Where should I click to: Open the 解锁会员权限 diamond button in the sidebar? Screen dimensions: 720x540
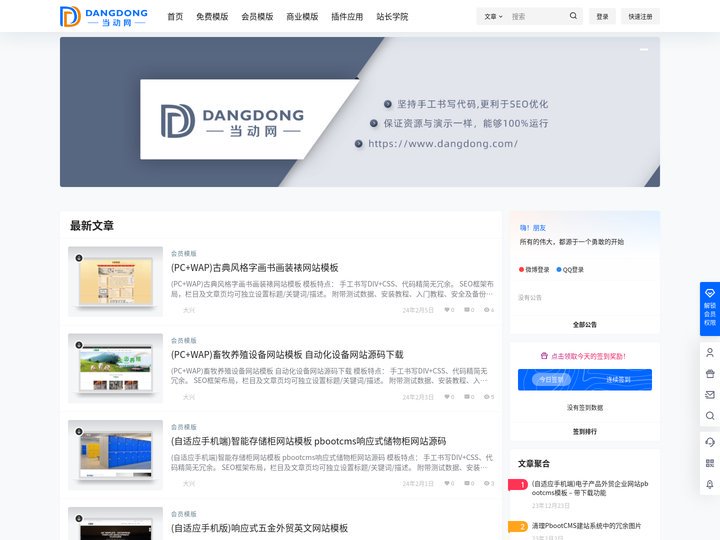[x=709, y=309]
